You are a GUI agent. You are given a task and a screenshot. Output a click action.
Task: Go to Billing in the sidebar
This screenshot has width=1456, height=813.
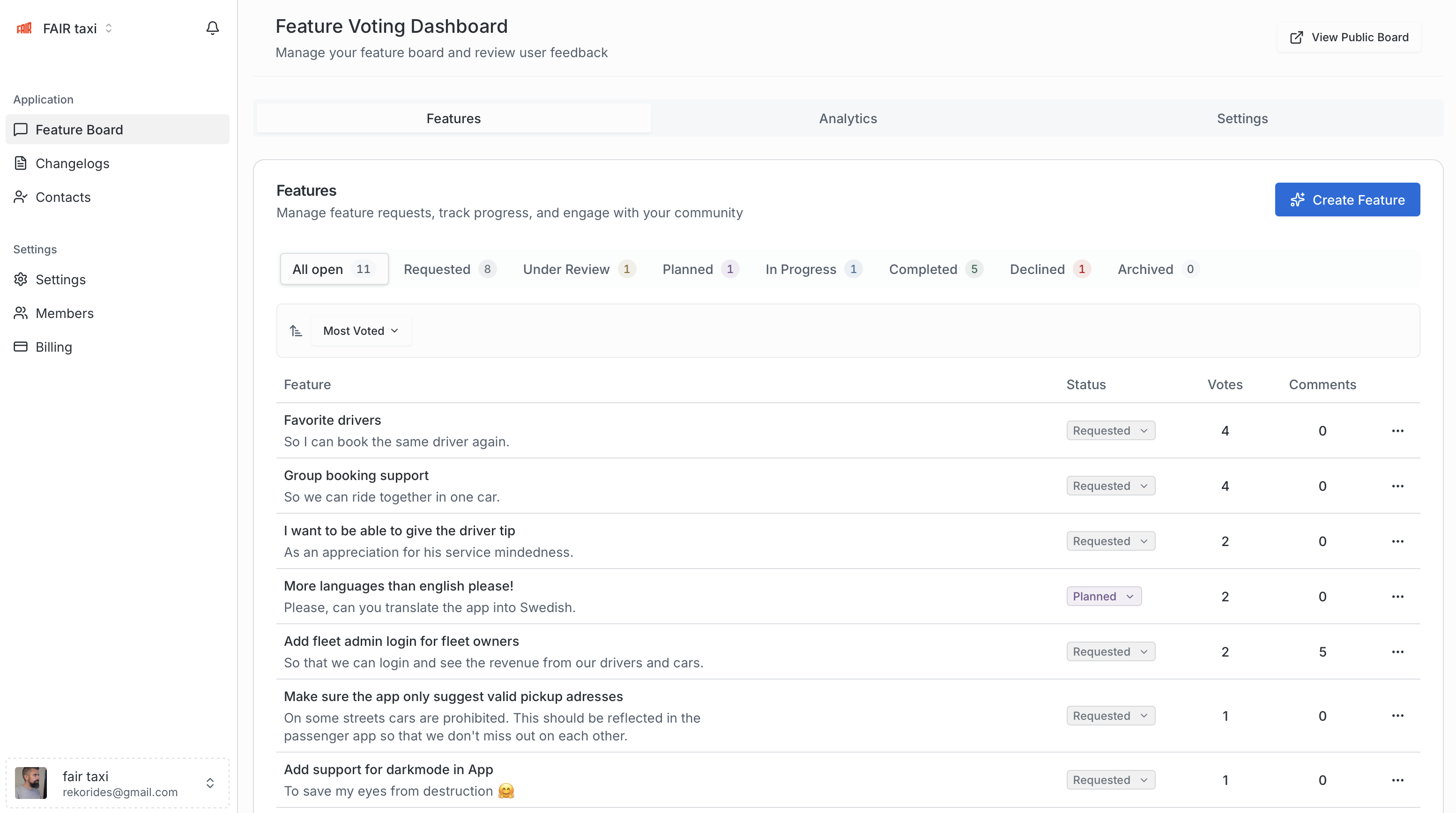point(54,347)
